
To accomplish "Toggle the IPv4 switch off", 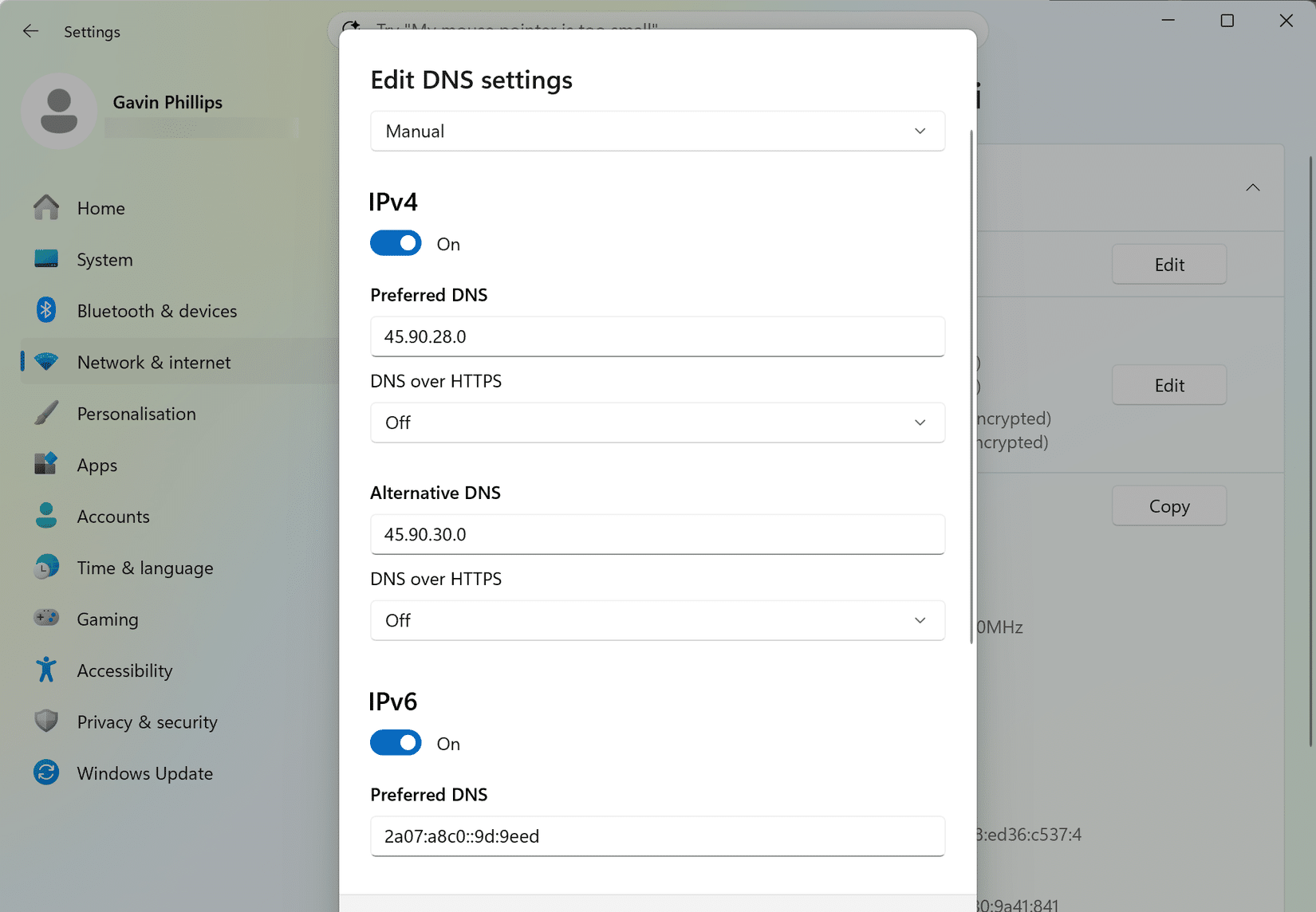I will point(396,243).
